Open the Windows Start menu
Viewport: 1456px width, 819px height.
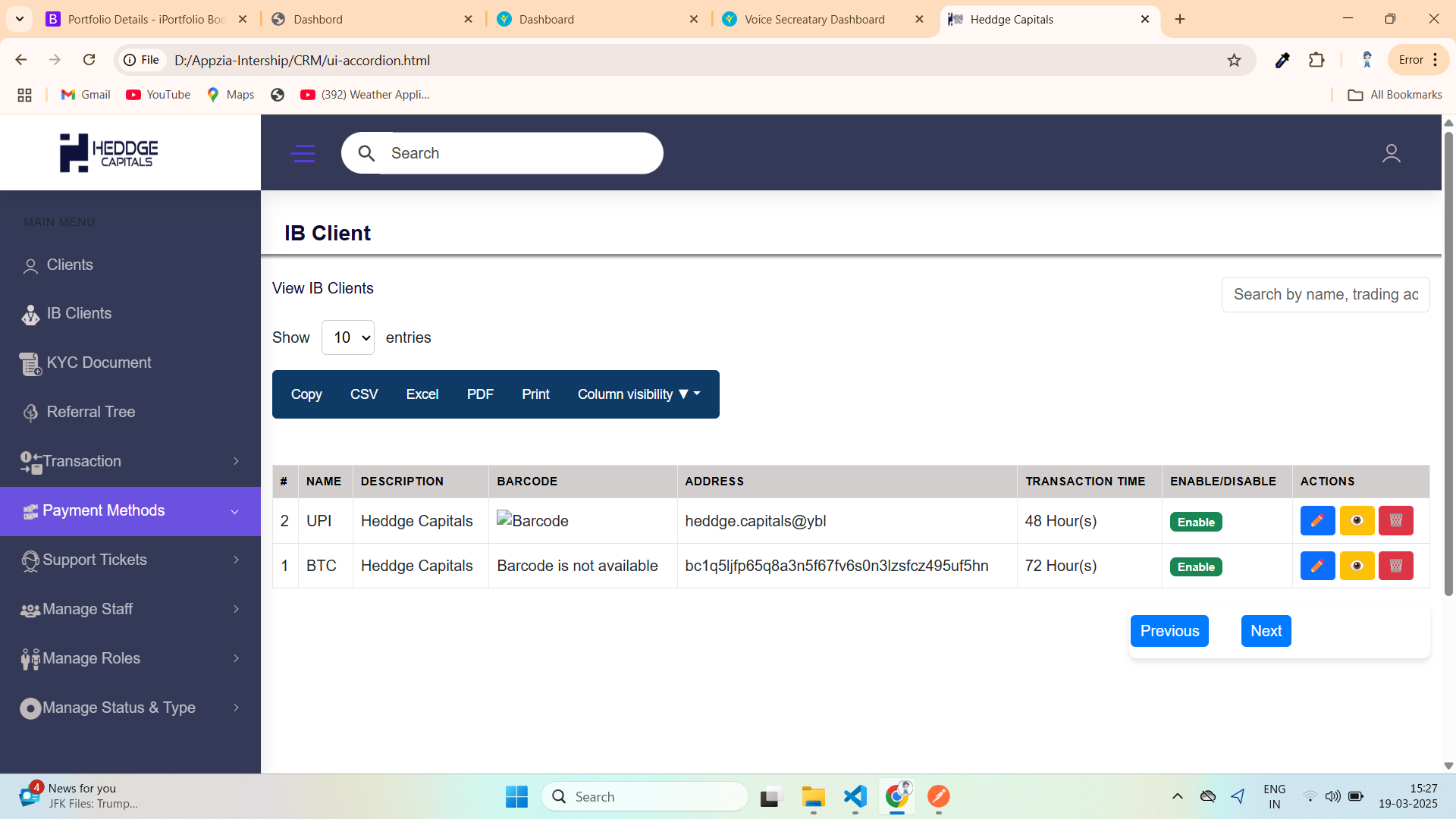tap(516, 796)
